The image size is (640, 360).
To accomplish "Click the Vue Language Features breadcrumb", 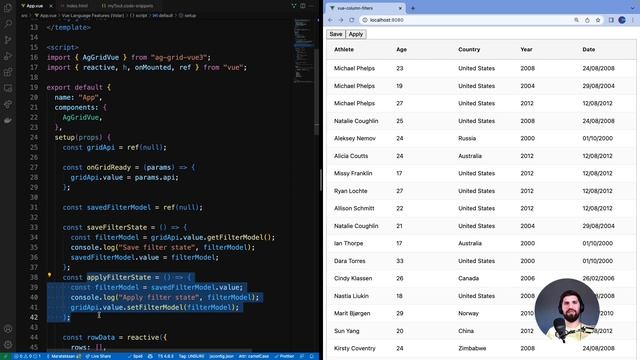I will (93, 16).
